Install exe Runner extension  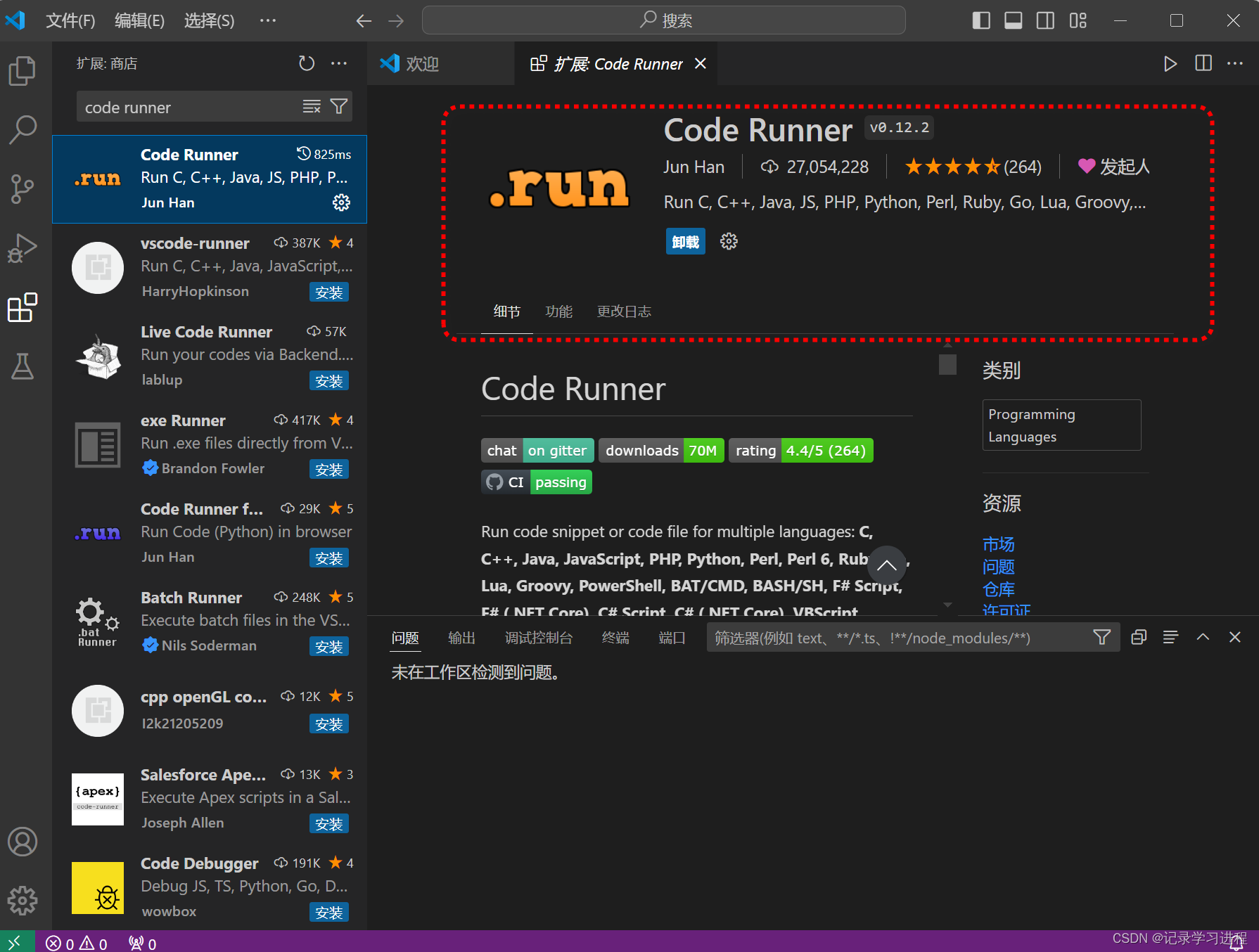pos(328,470)
